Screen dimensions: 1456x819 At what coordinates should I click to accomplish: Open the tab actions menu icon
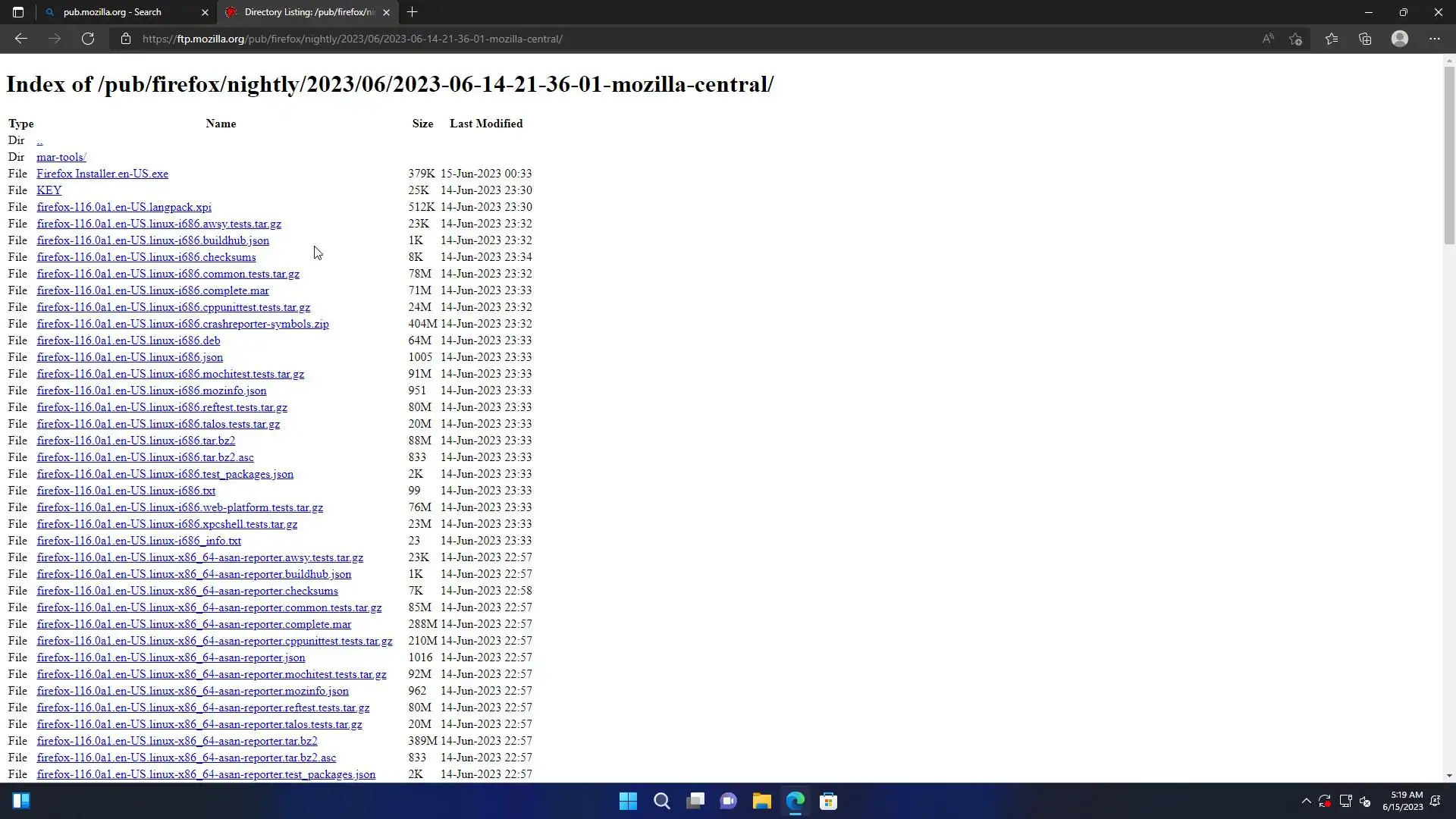pos(18,12)
